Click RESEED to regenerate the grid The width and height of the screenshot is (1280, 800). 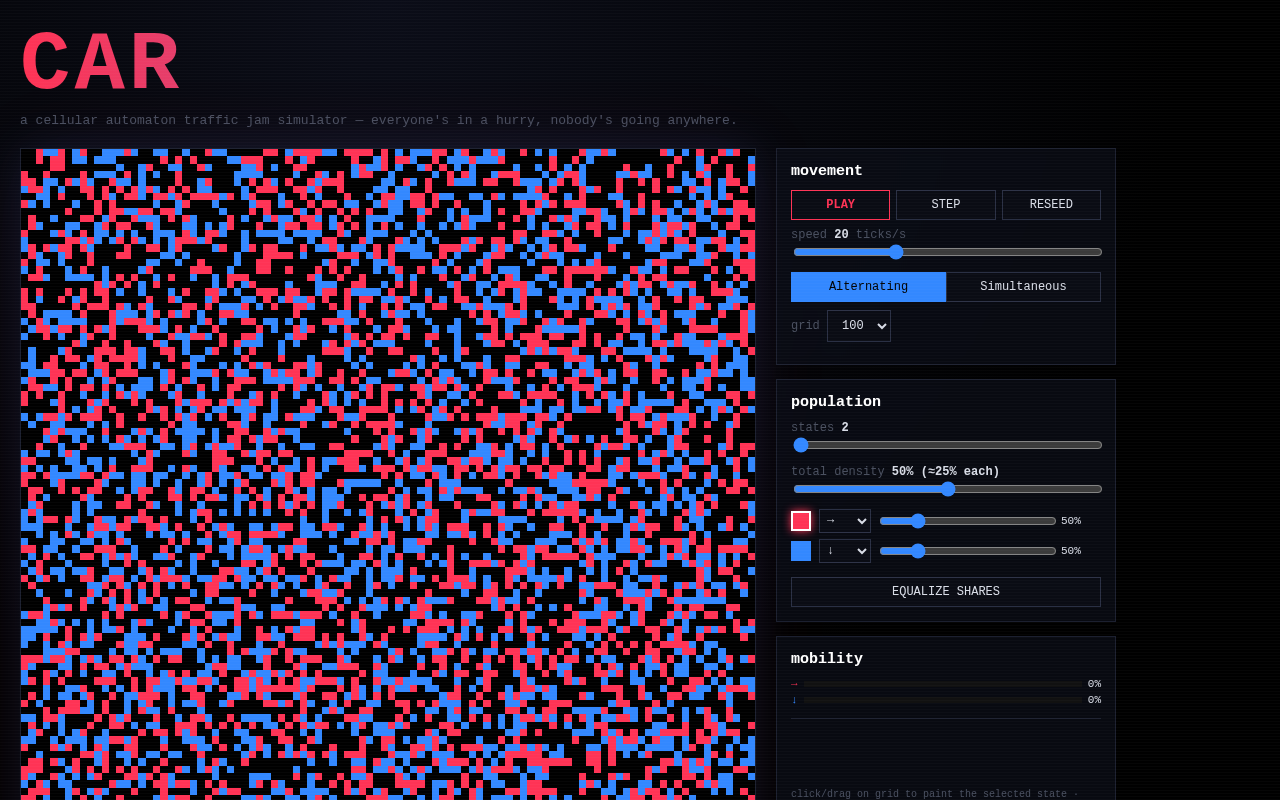(1051, 205)
